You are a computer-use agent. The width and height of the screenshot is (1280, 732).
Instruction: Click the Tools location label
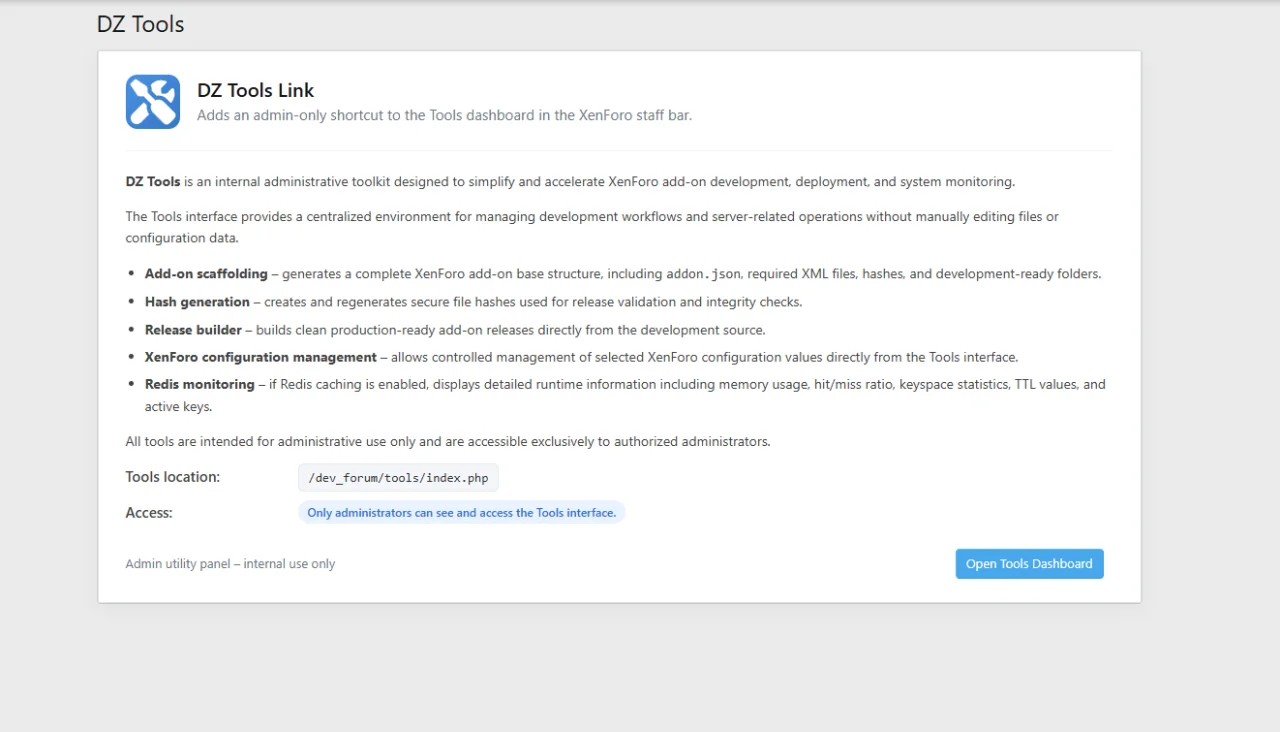[172, 477]
